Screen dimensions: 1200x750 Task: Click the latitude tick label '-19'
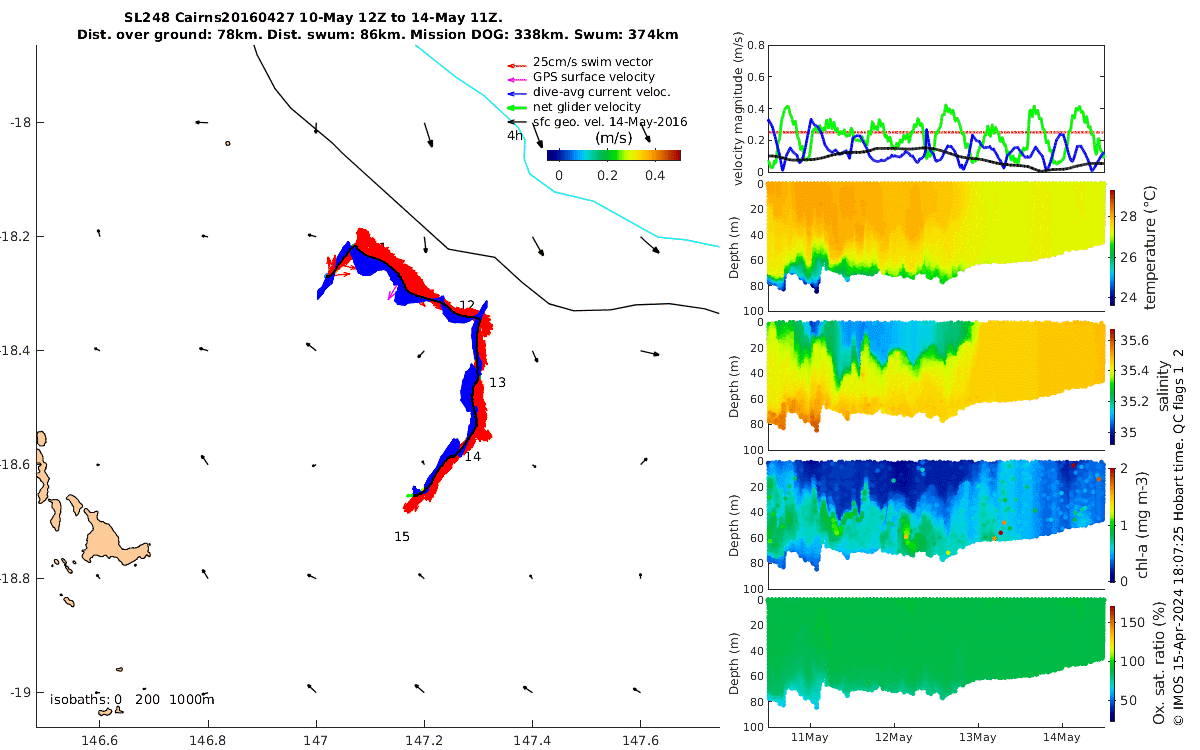pos(21,692)
